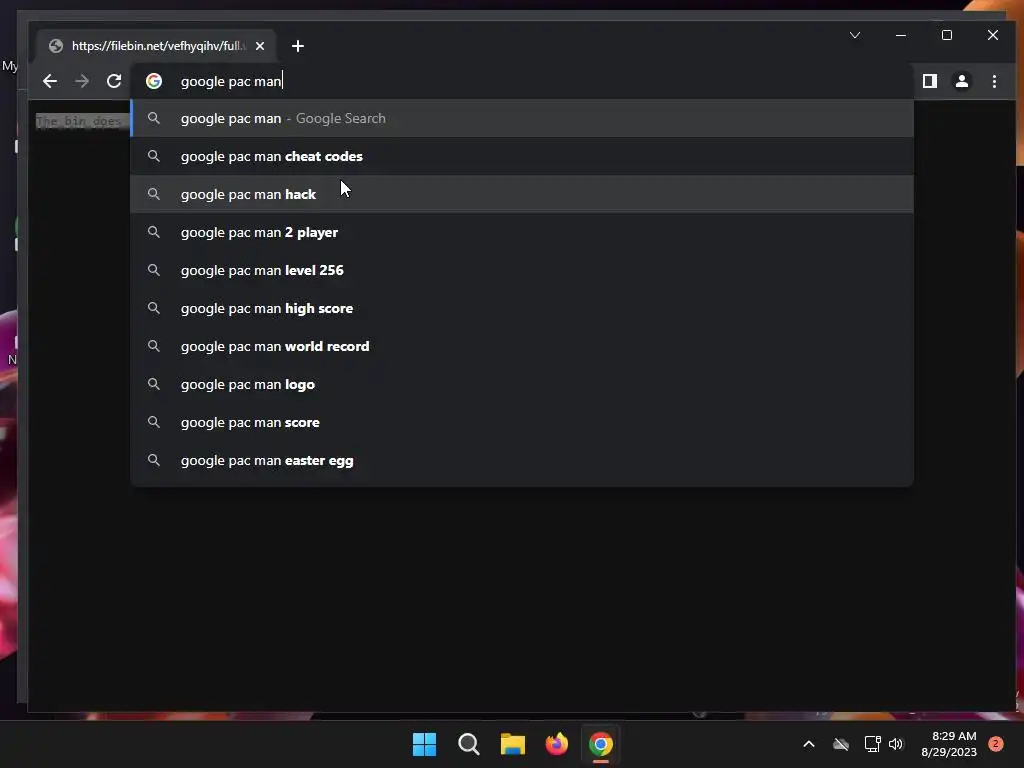Select suggestion 'google pac man cheat codes'
This screenshot has height=768, width=1024.
point(522,156)
